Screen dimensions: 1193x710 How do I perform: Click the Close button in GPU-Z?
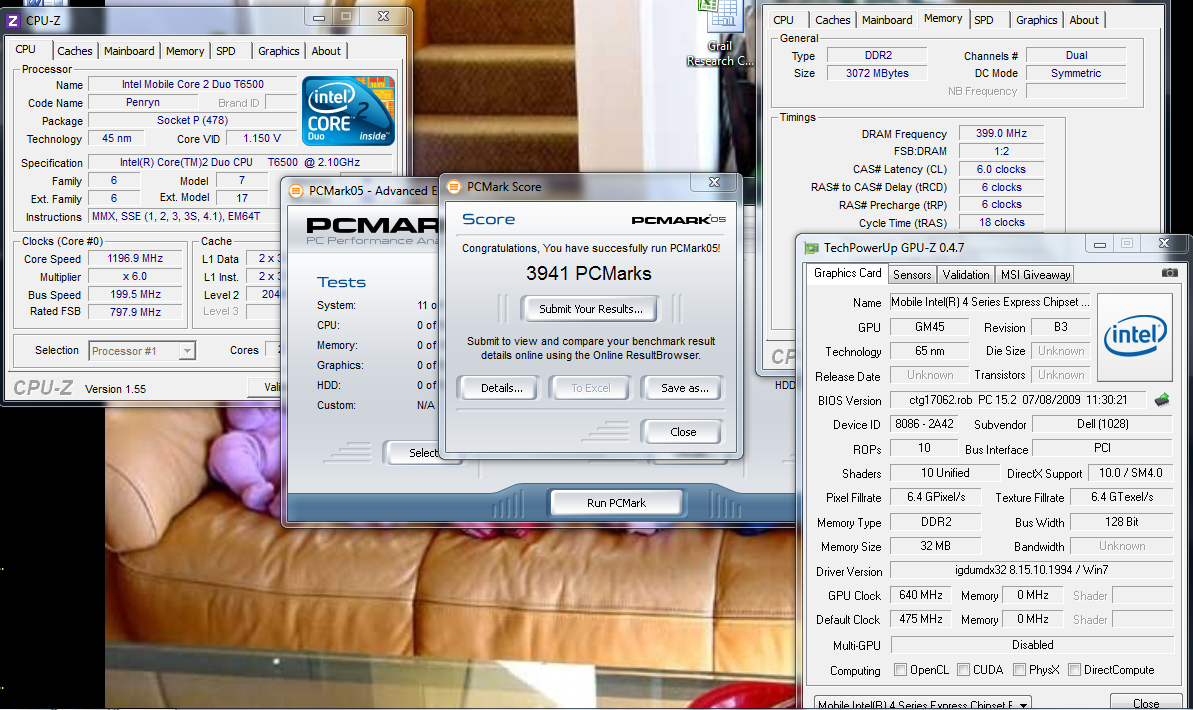pyautogui.click(x=1146, y=703)
